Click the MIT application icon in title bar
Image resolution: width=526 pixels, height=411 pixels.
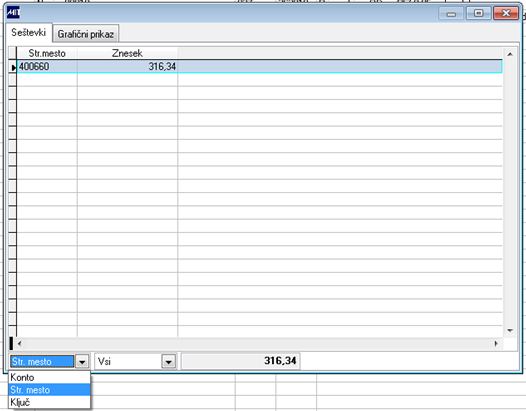[13, 13]
